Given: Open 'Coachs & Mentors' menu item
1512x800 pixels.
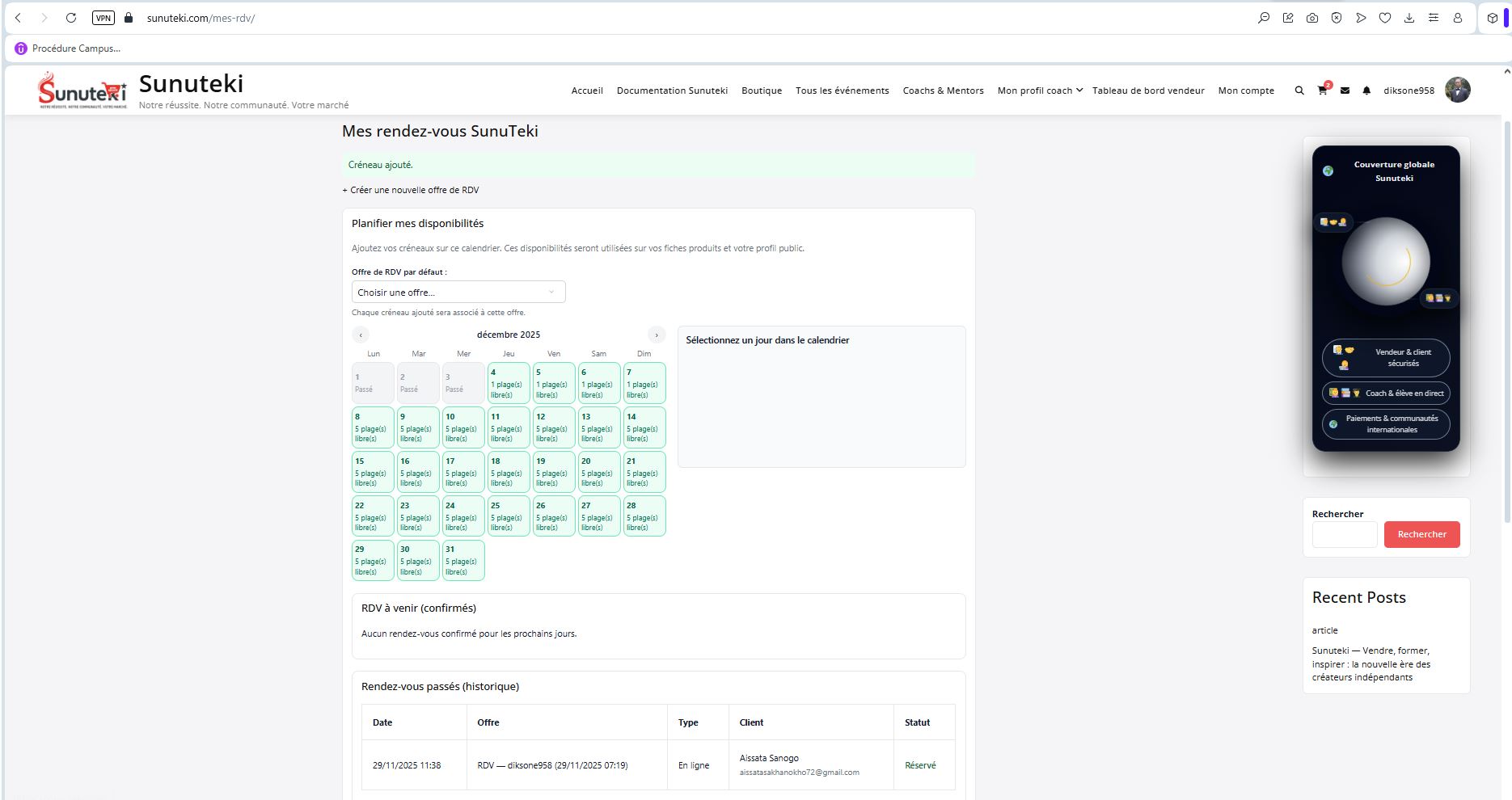Looking at the screenshot, I should 943,91.
